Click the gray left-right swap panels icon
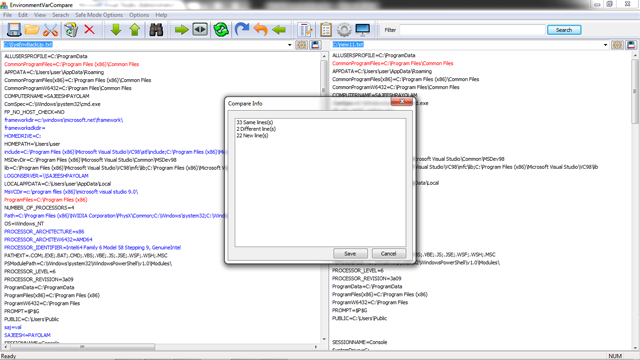640x360 pixels. tap(200, 29)
